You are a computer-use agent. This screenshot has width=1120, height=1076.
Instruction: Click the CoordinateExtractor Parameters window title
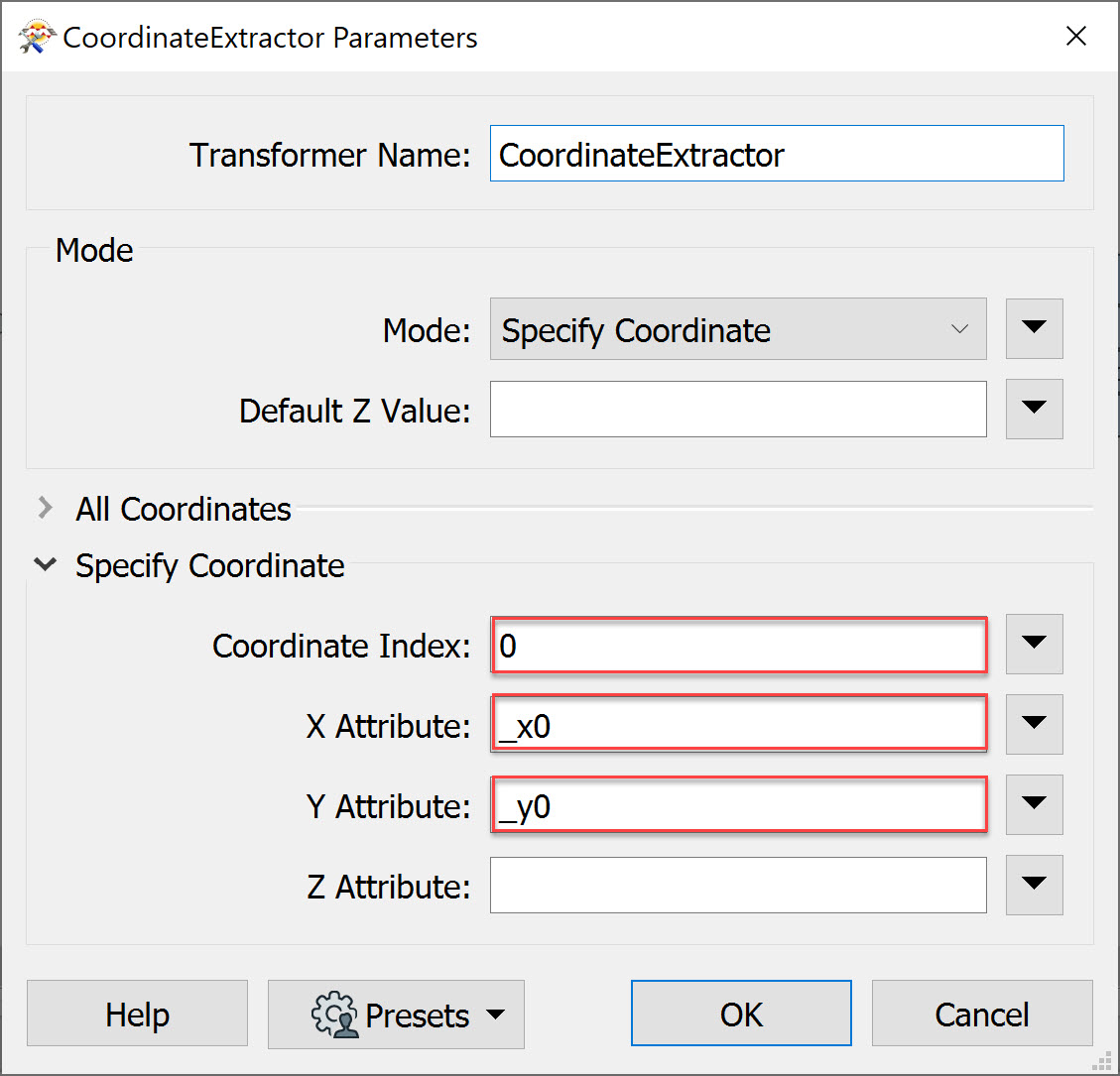[270, 38]
